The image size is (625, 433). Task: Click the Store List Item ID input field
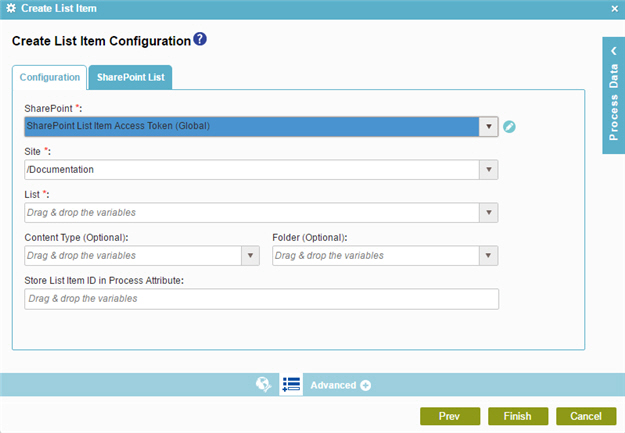(261, 299)
